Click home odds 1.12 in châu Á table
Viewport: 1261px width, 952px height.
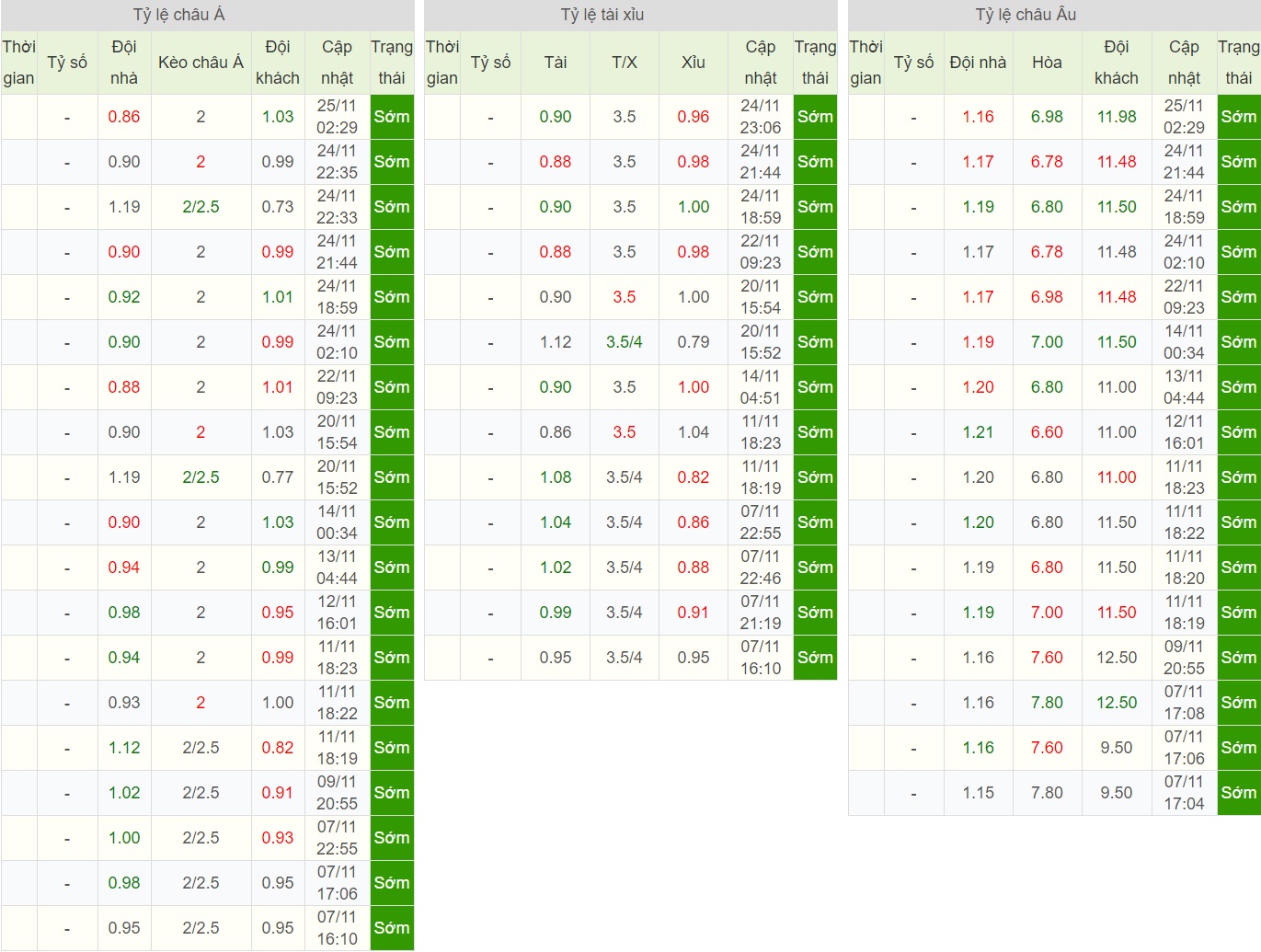coord(124,748)
